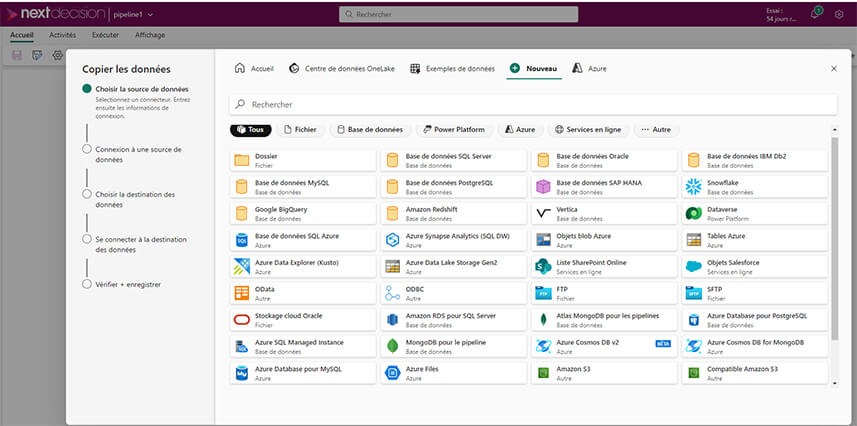Choose the FTP connector icon
The width and height of the screenshot is (857, 426).
click(543, 293)
